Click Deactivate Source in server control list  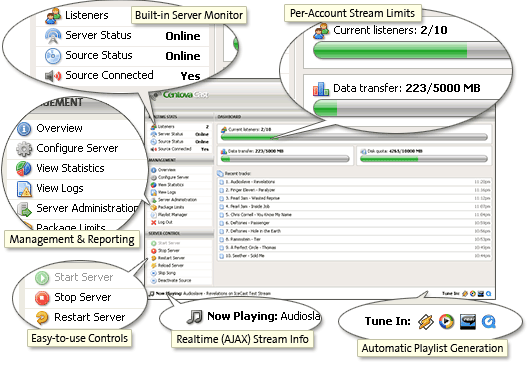174,280
